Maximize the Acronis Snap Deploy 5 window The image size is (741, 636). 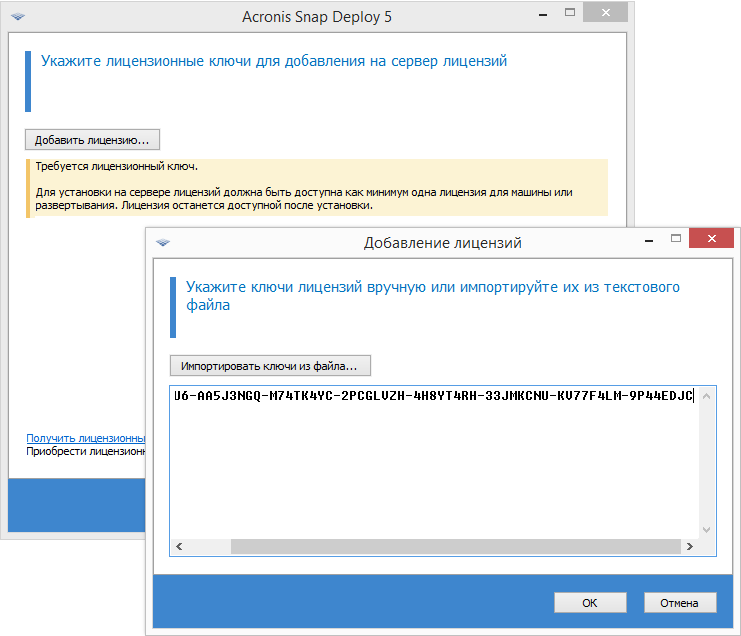click(570, 13)
